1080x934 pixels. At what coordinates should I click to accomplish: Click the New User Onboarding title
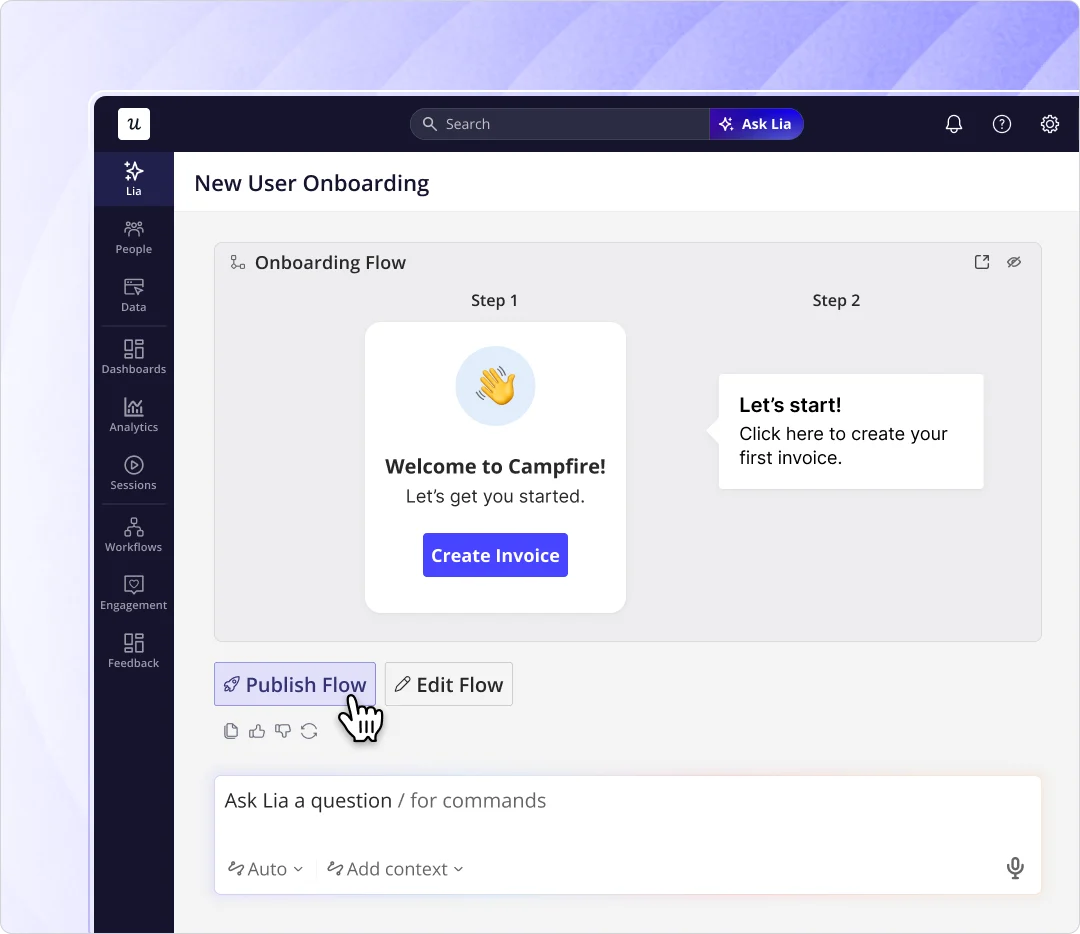tap(311, 183)
